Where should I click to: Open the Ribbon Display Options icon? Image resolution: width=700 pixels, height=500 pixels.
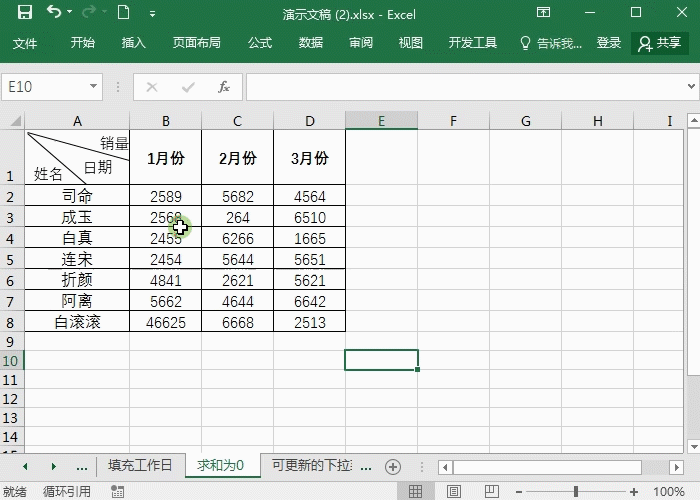543,12
